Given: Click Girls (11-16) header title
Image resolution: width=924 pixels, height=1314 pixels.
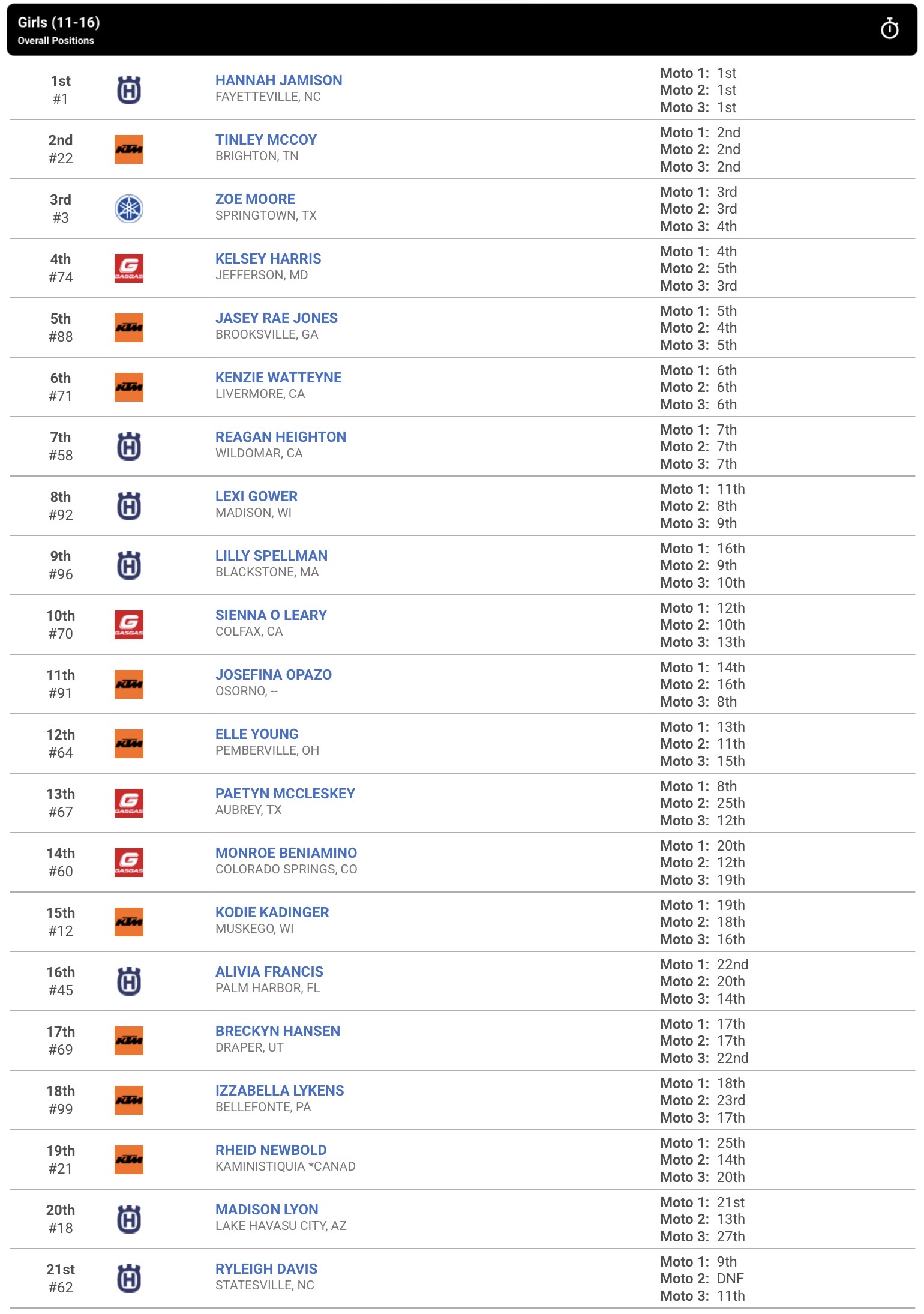Looking at the screenshot, I should coord(59,22).
